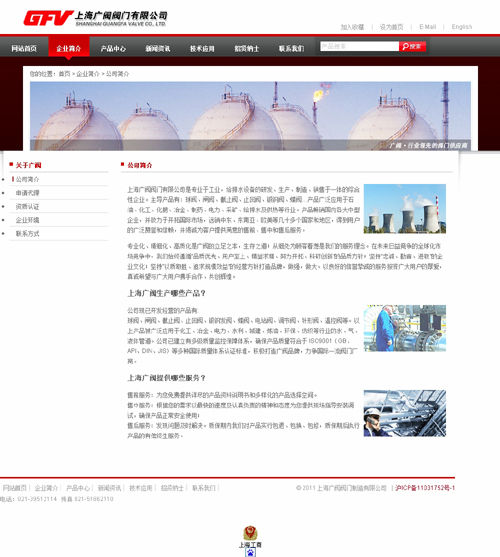
Task: Click the spherical tanks banner image
Action: (x=250, y=116)
